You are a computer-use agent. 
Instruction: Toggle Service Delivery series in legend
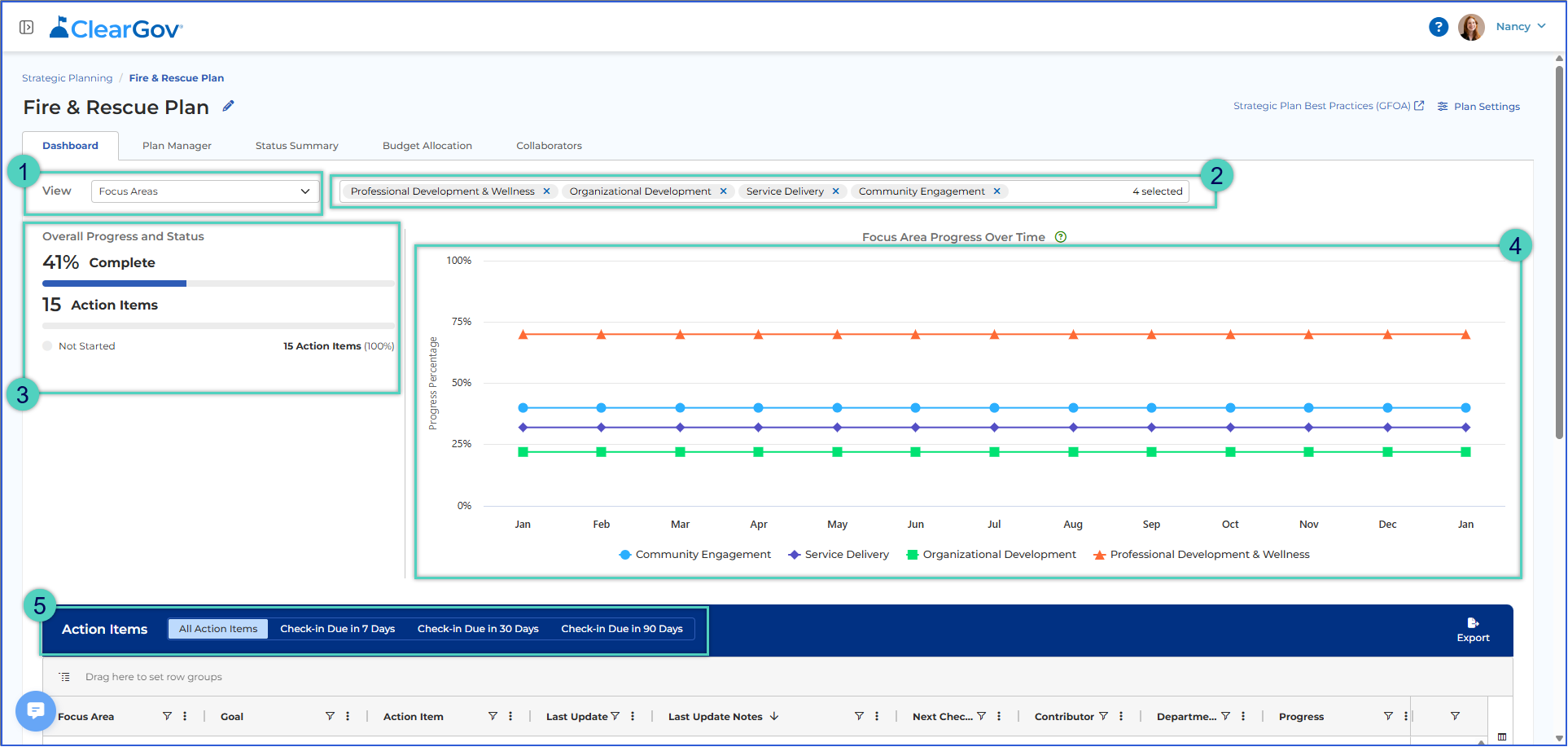pyautogui.click(x=839, y=555)
